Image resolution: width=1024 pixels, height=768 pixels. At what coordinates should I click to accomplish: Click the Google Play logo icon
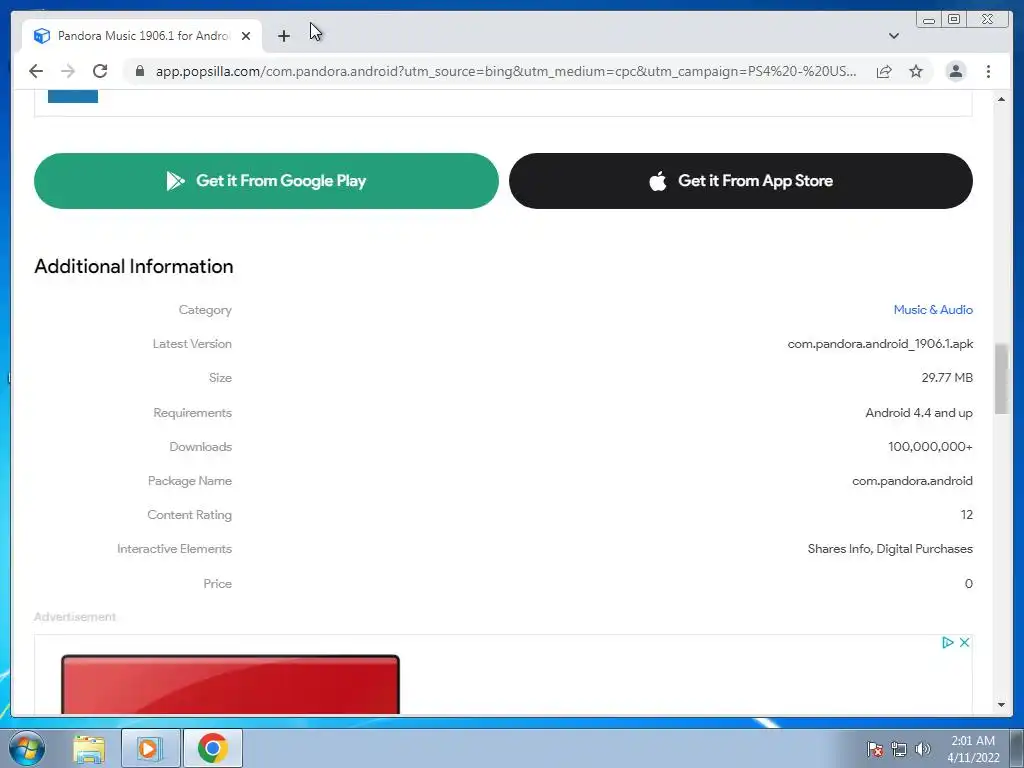[175, 181]
